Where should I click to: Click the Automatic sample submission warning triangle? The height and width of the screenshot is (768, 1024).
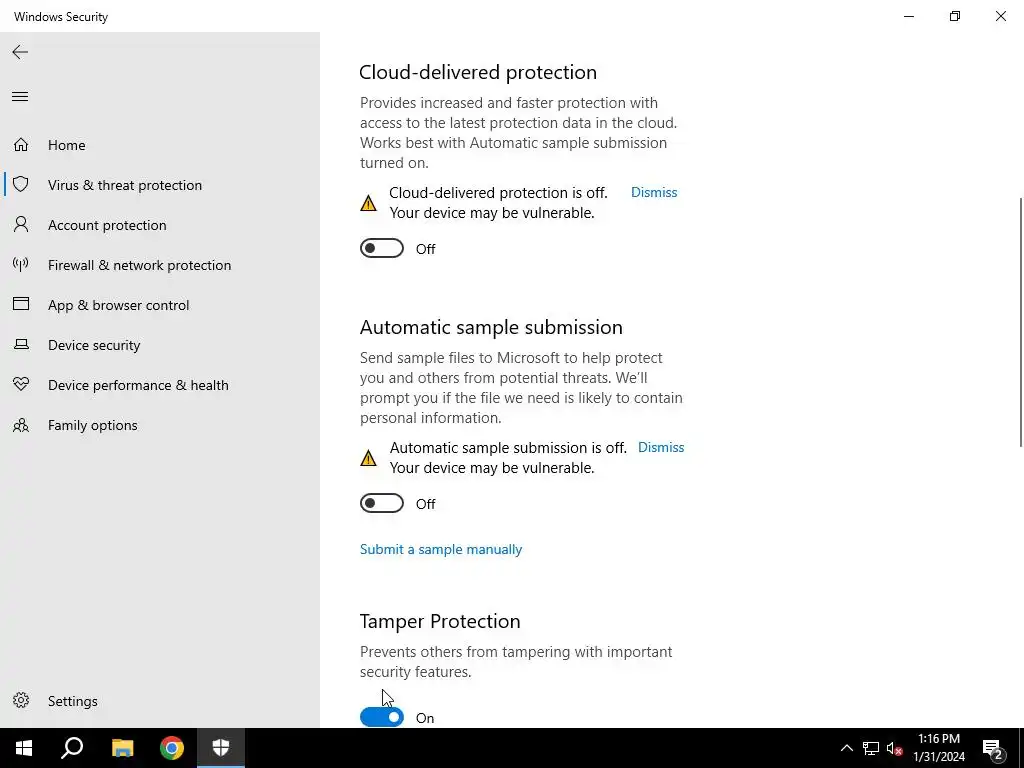pos(368,458)
